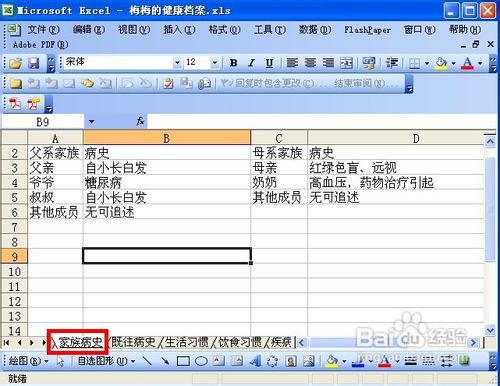500x386 pixels.
Task: Toggle Underline formatting
Action: 270,63
